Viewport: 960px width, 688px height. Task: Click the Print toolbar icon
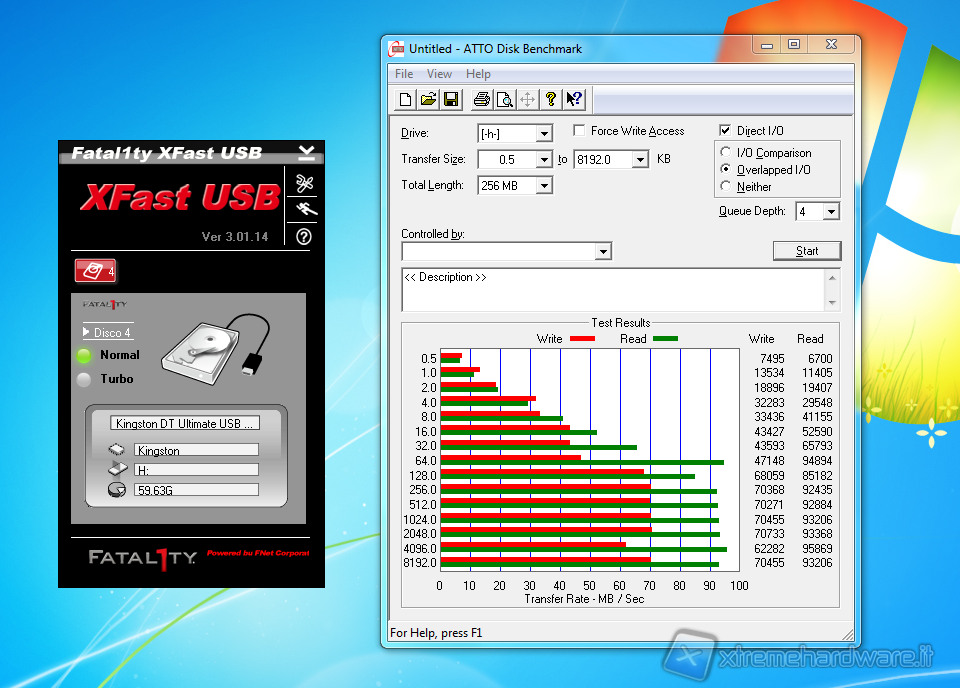pyautogui.click(x=482, y=99)
